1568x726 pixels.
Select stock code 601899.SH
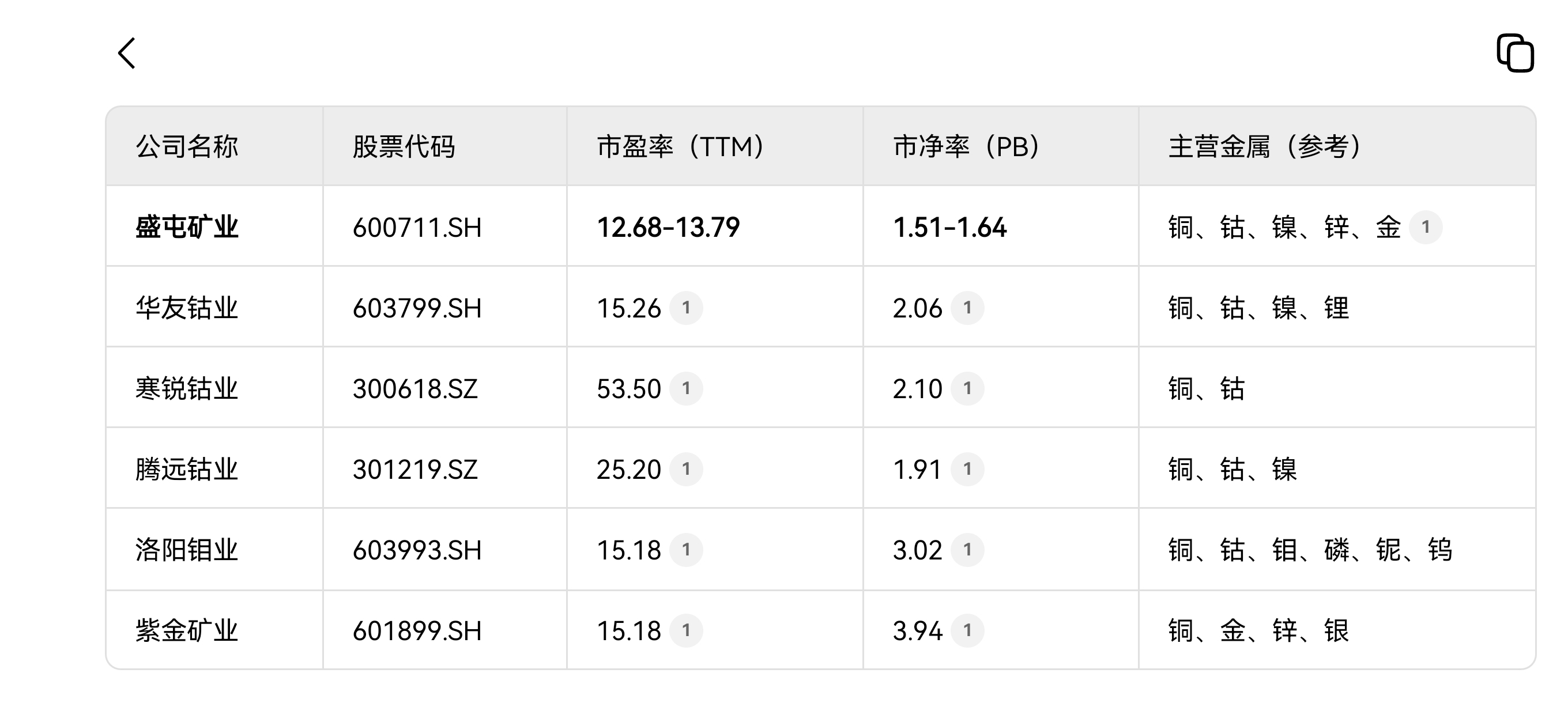(x=417, y=631)
